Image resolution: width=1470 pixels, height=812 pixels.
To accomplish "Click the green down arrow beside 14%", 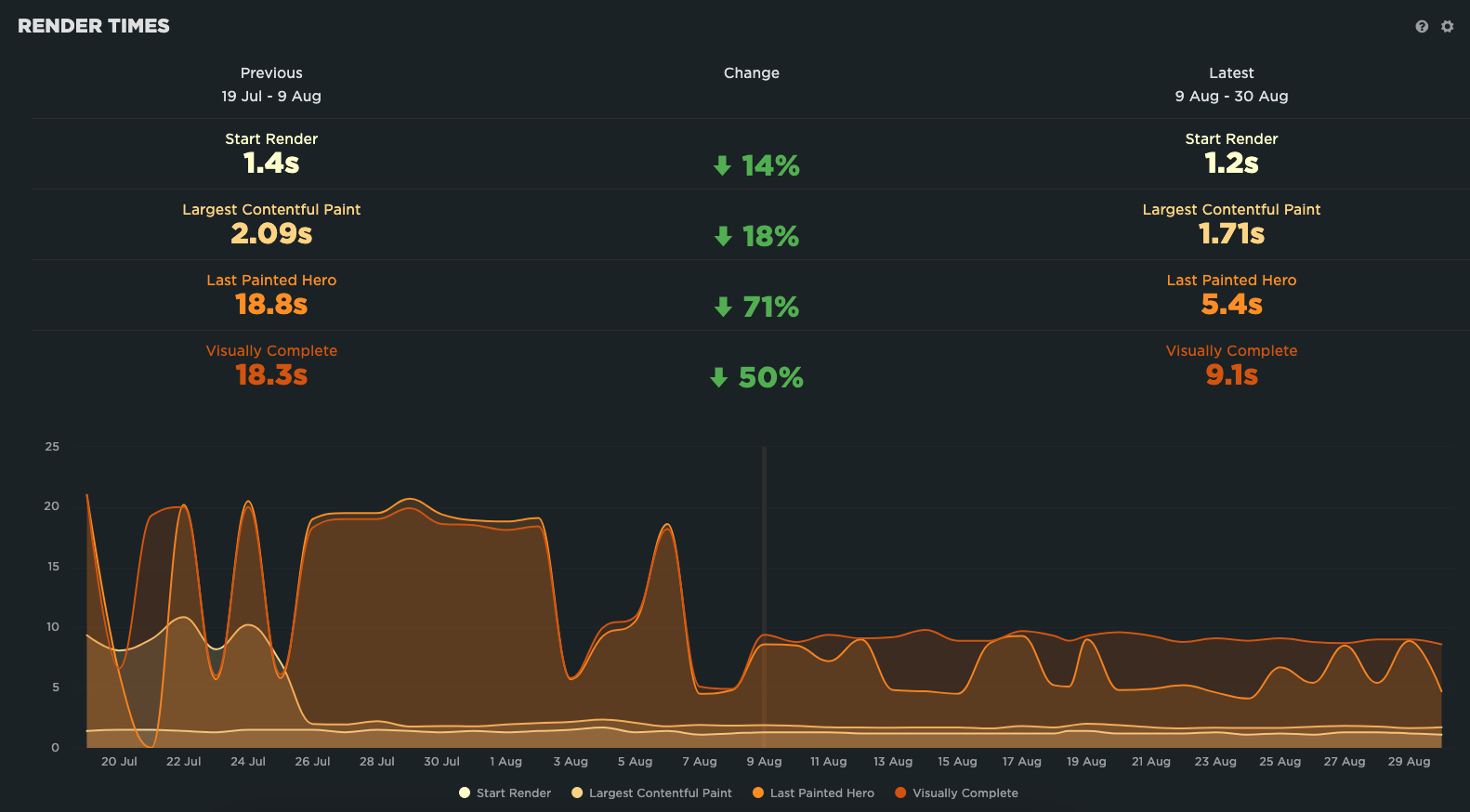I will tap(722, 166).
